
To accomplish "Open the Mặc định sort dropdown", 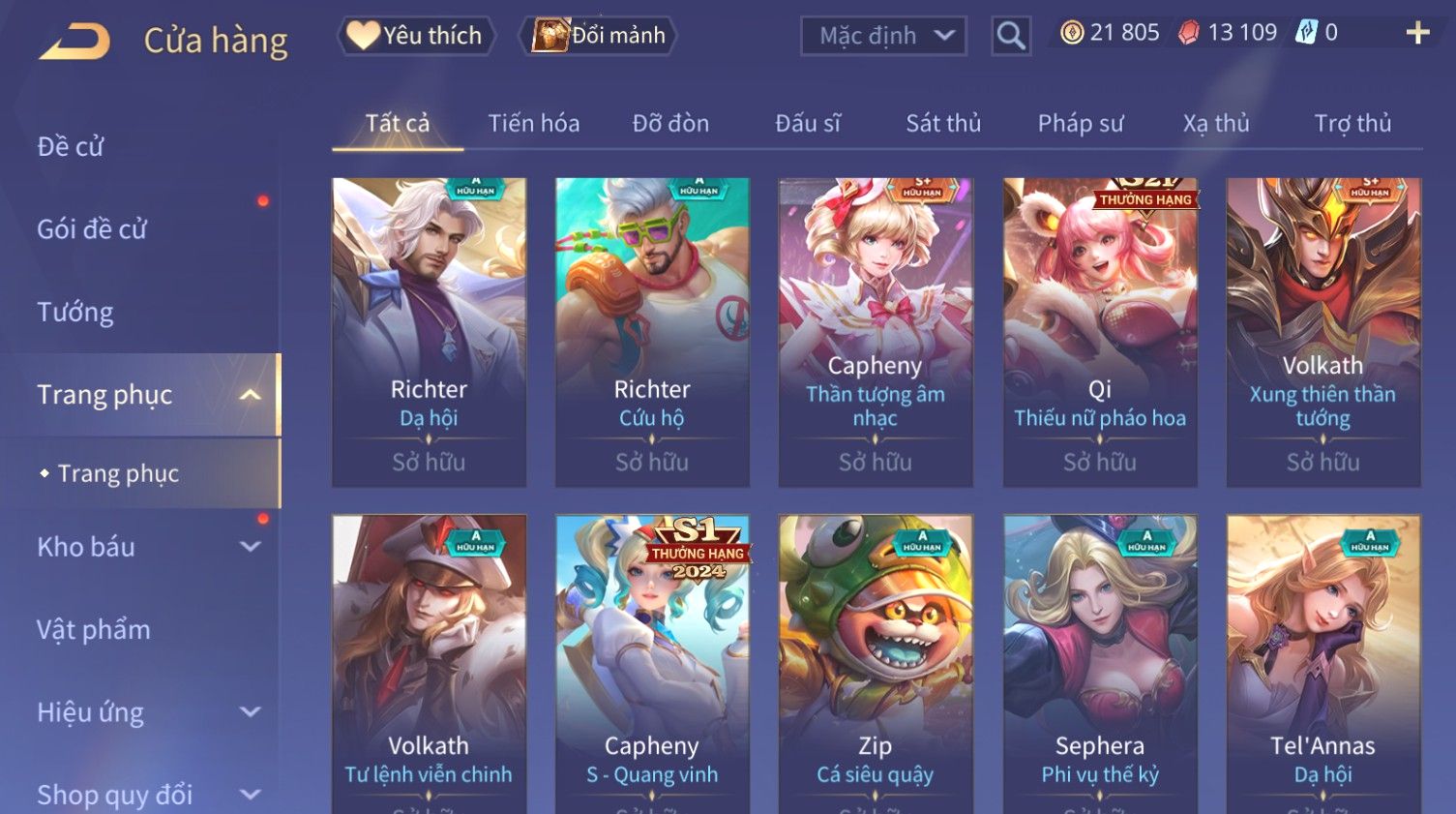I will point(883,36).
